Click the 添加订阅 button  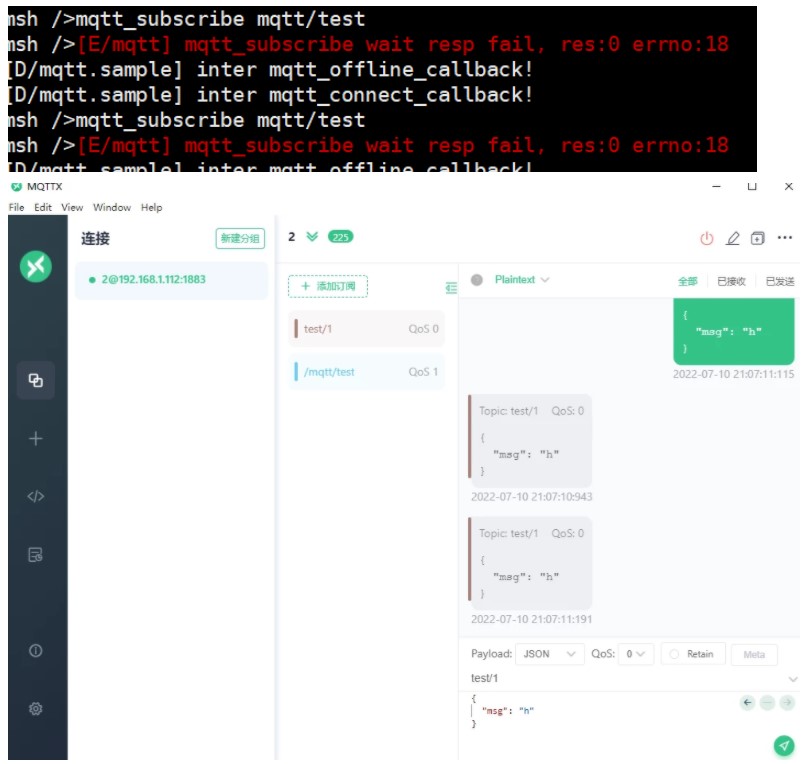(328, 286)
